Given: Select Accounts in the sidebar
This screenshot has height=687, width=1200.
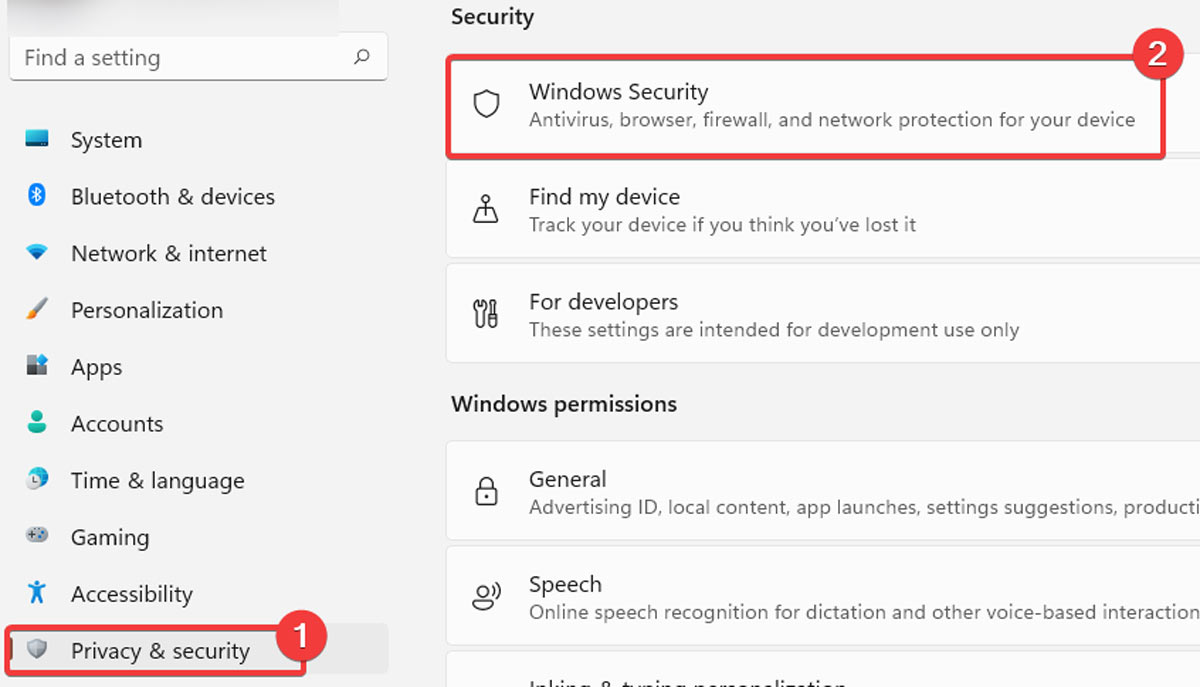Looking at the screenshot, I should (117, 423).
